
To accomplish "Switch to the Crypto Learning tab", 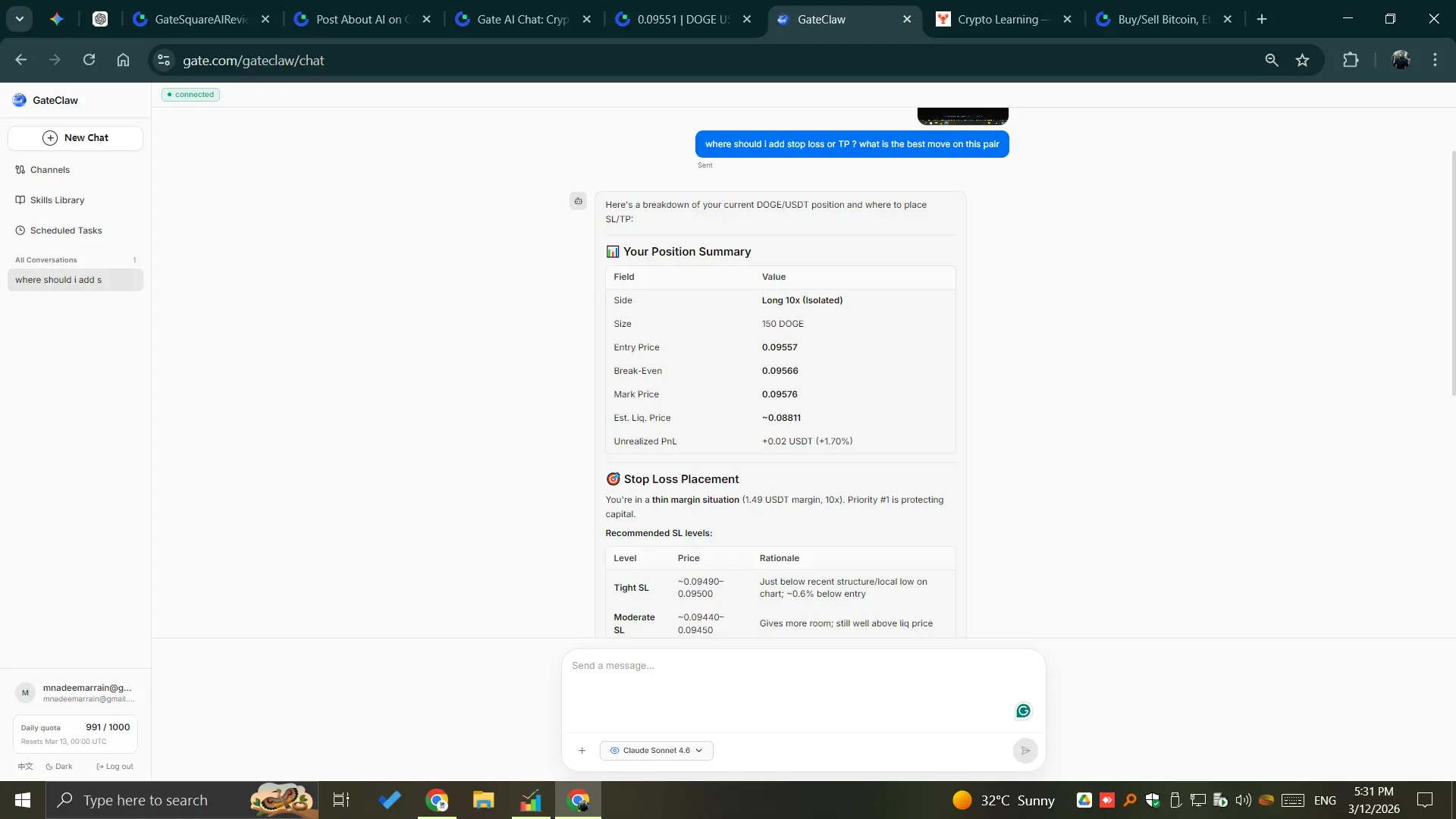I will click(x=996, y=20).
